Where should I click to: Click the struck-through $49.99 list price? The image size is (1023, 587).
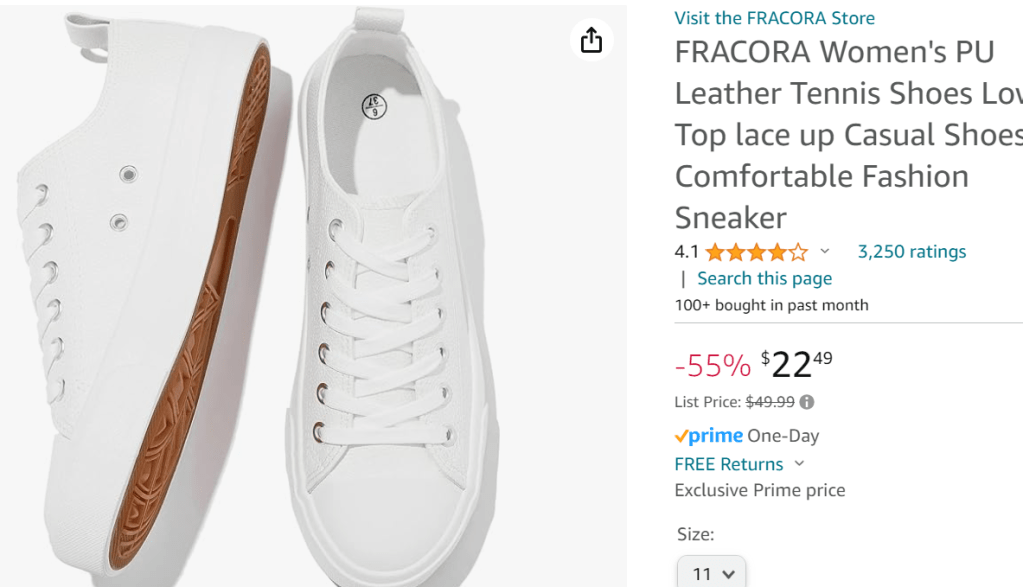(770, 402)
